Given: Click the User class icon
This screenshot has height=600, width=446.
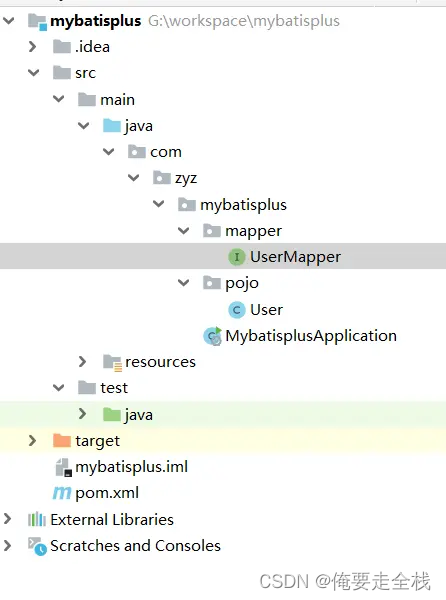Looking at the screenshot, I should pos(237,310).
